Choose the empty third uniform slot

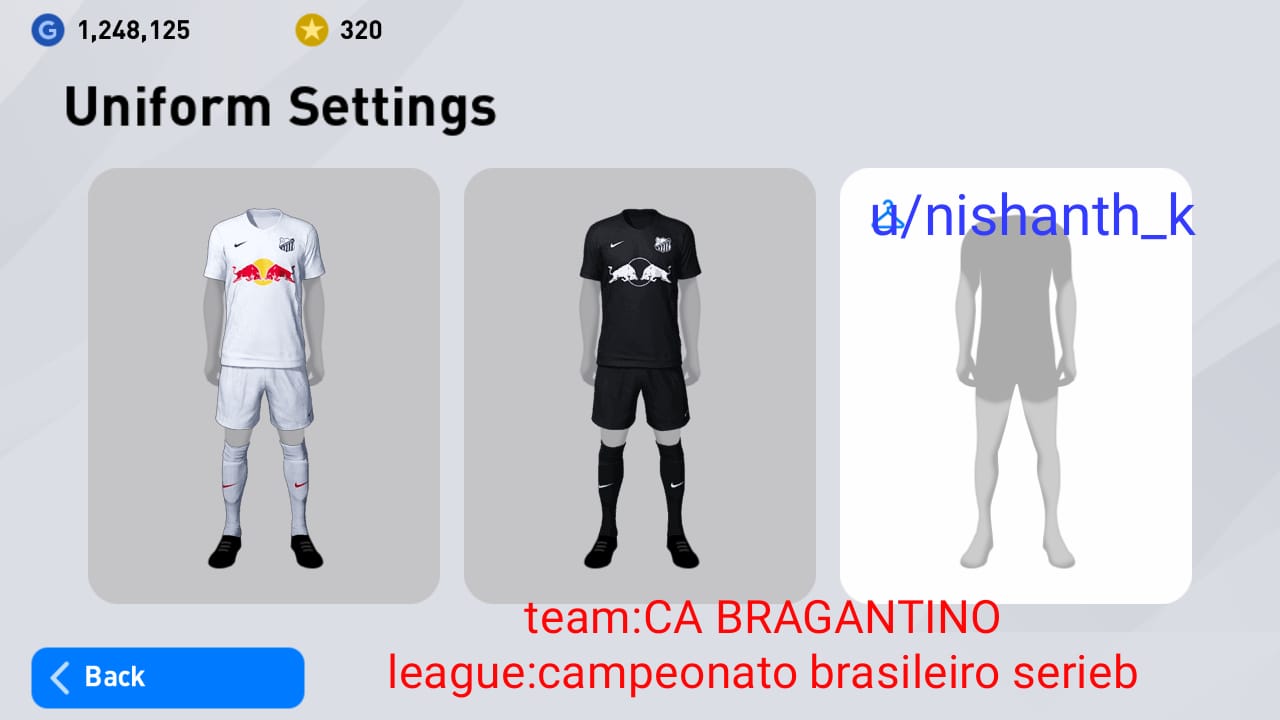[x=1016, y=385]
